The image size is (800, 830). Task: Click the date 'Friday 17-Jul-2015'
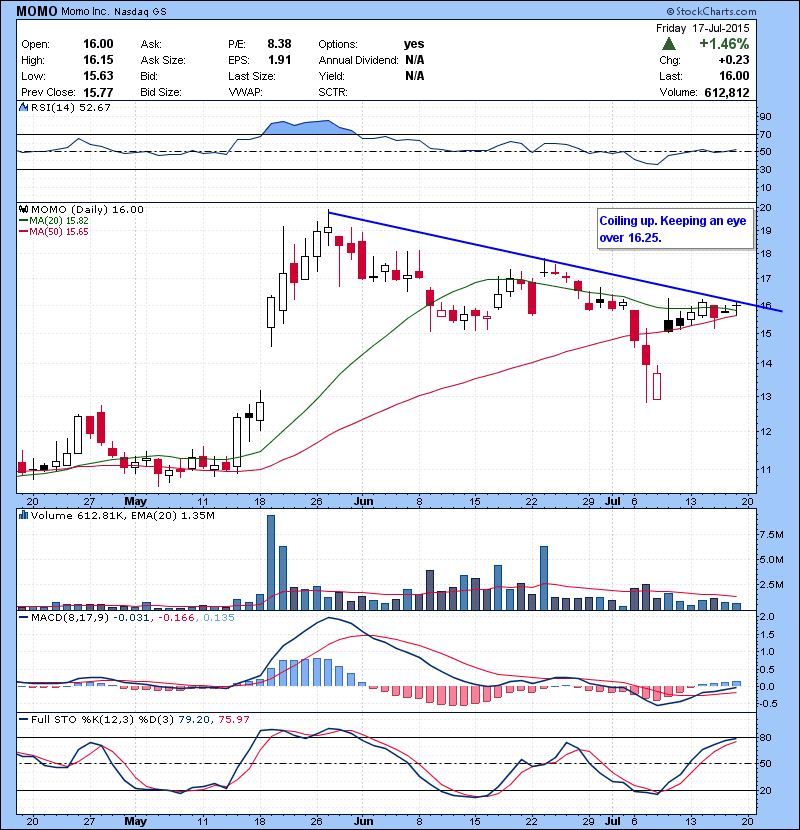[x=703, y=28]
